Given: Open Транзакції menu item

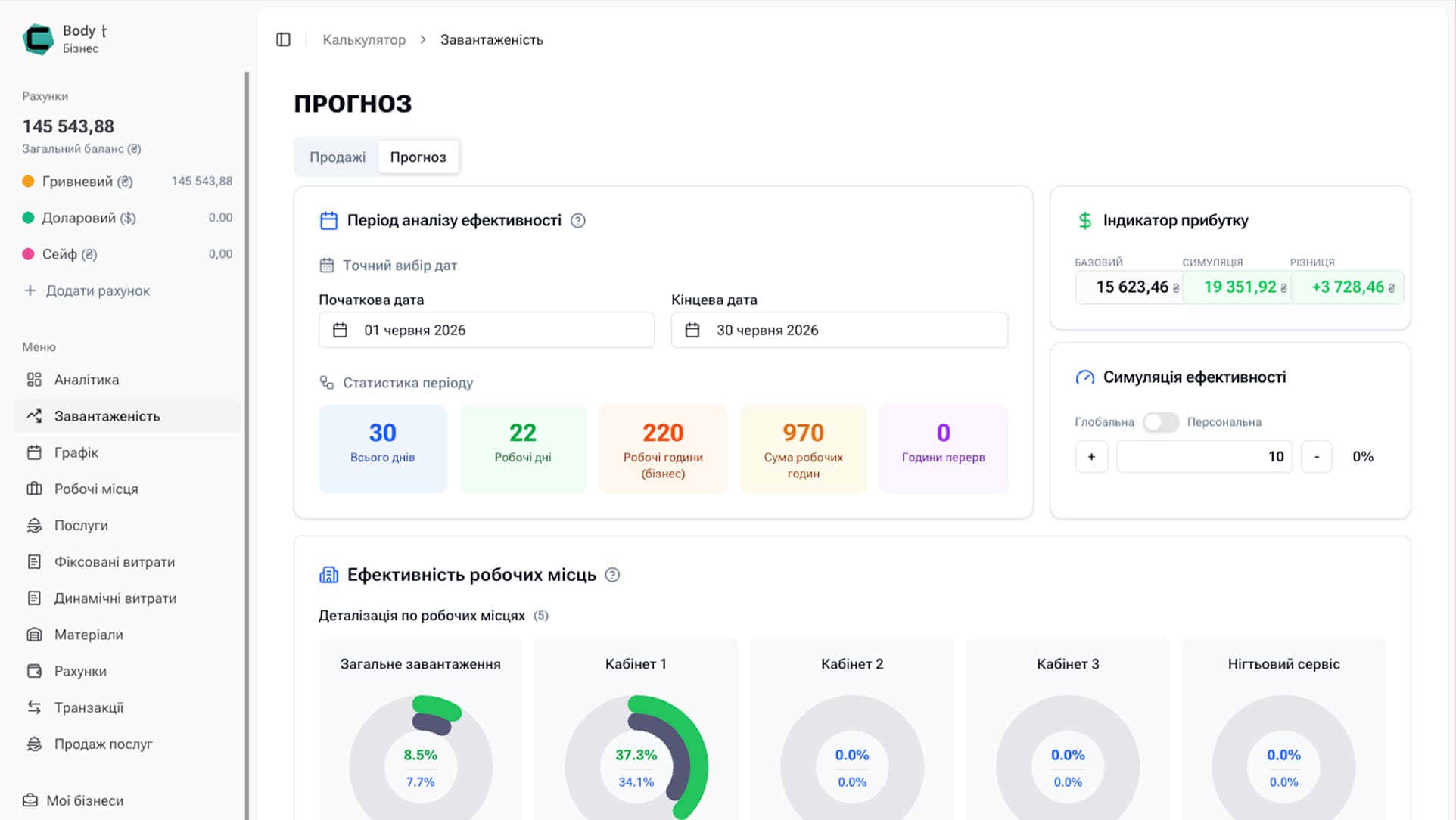Looking at the screenshot, I should (127, 707).
